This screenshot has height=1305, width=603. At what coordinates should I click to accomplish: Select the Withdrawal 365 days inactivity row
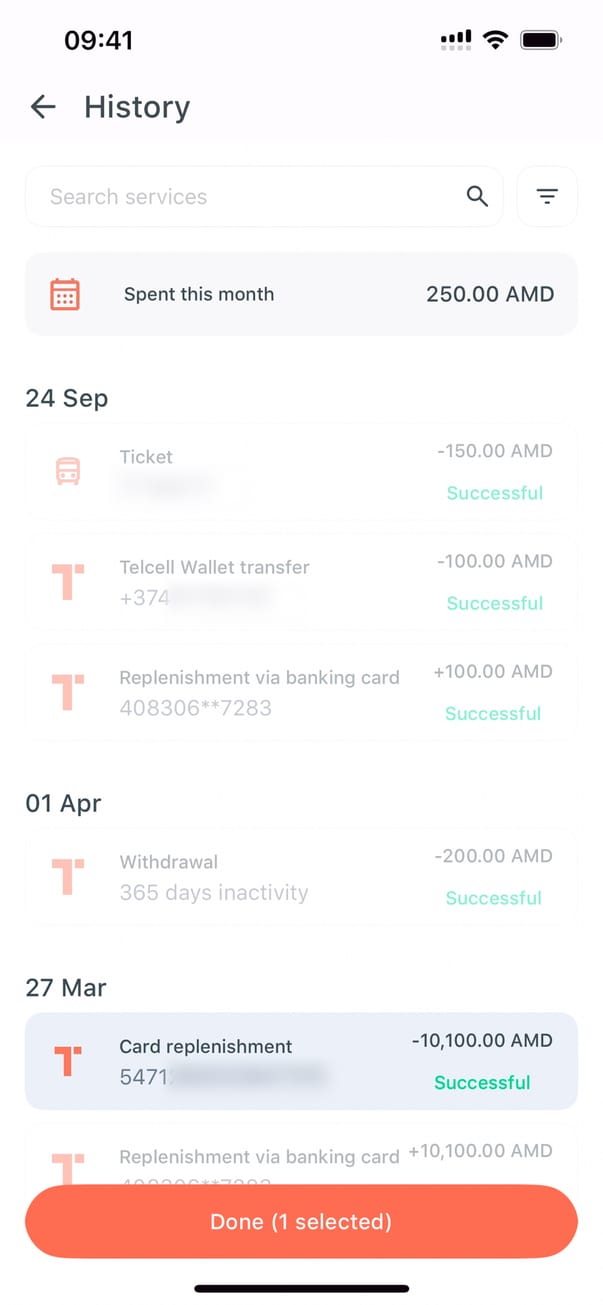click(x=300, y=877)
